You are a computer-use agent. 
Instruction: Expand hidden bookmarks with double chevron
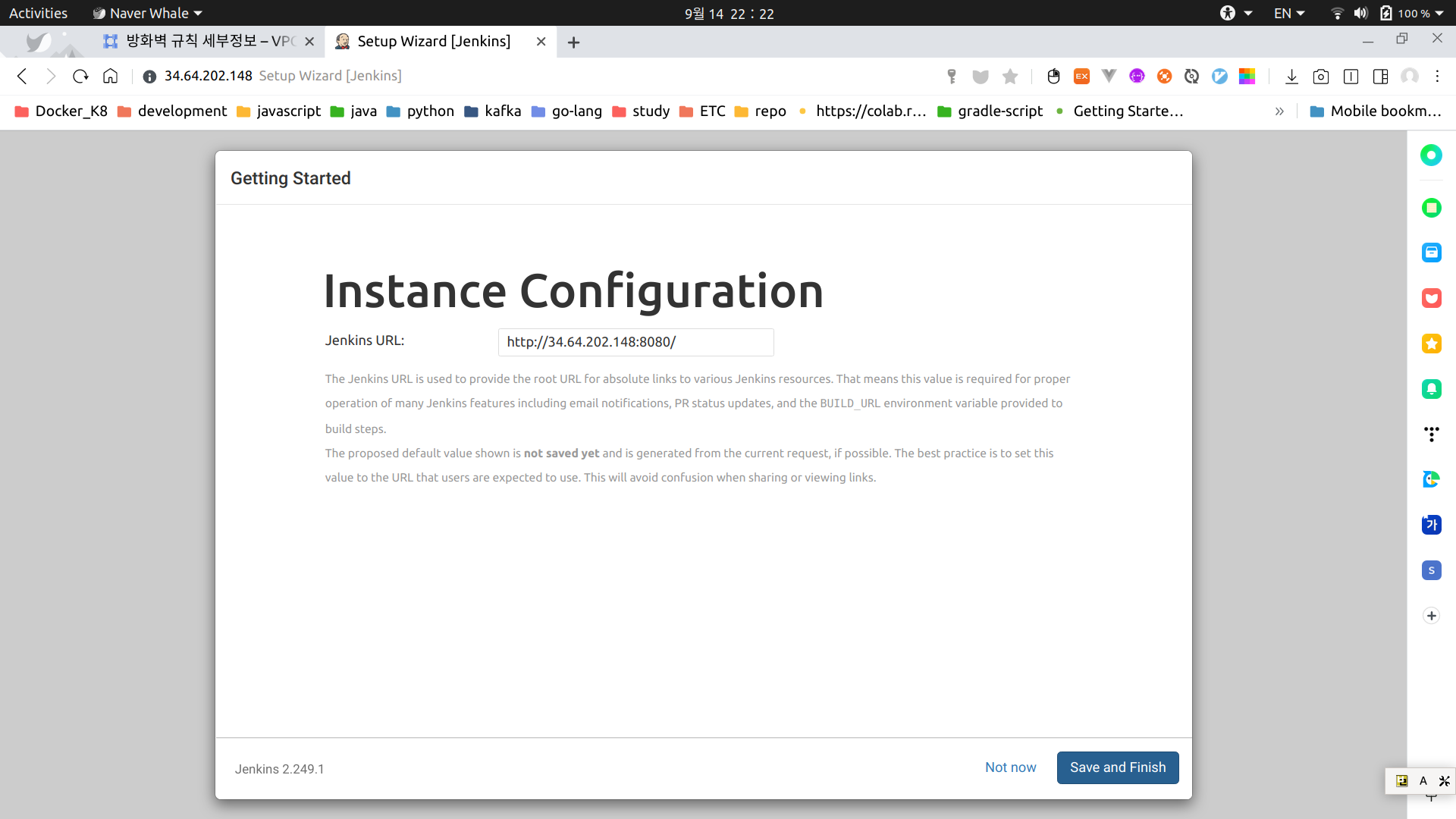tap(1279, 111)
